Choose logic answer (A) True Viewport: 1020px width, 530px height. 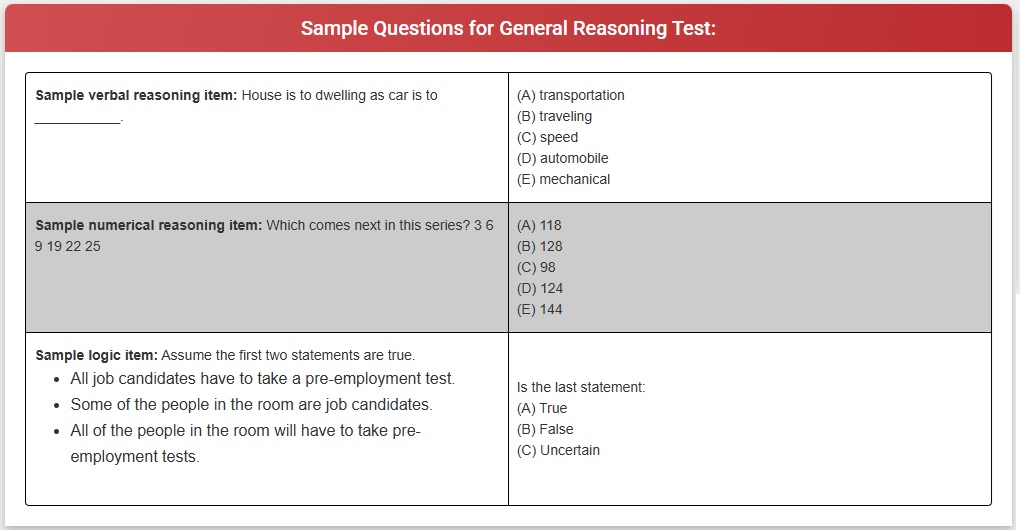[x=542, y=408]
